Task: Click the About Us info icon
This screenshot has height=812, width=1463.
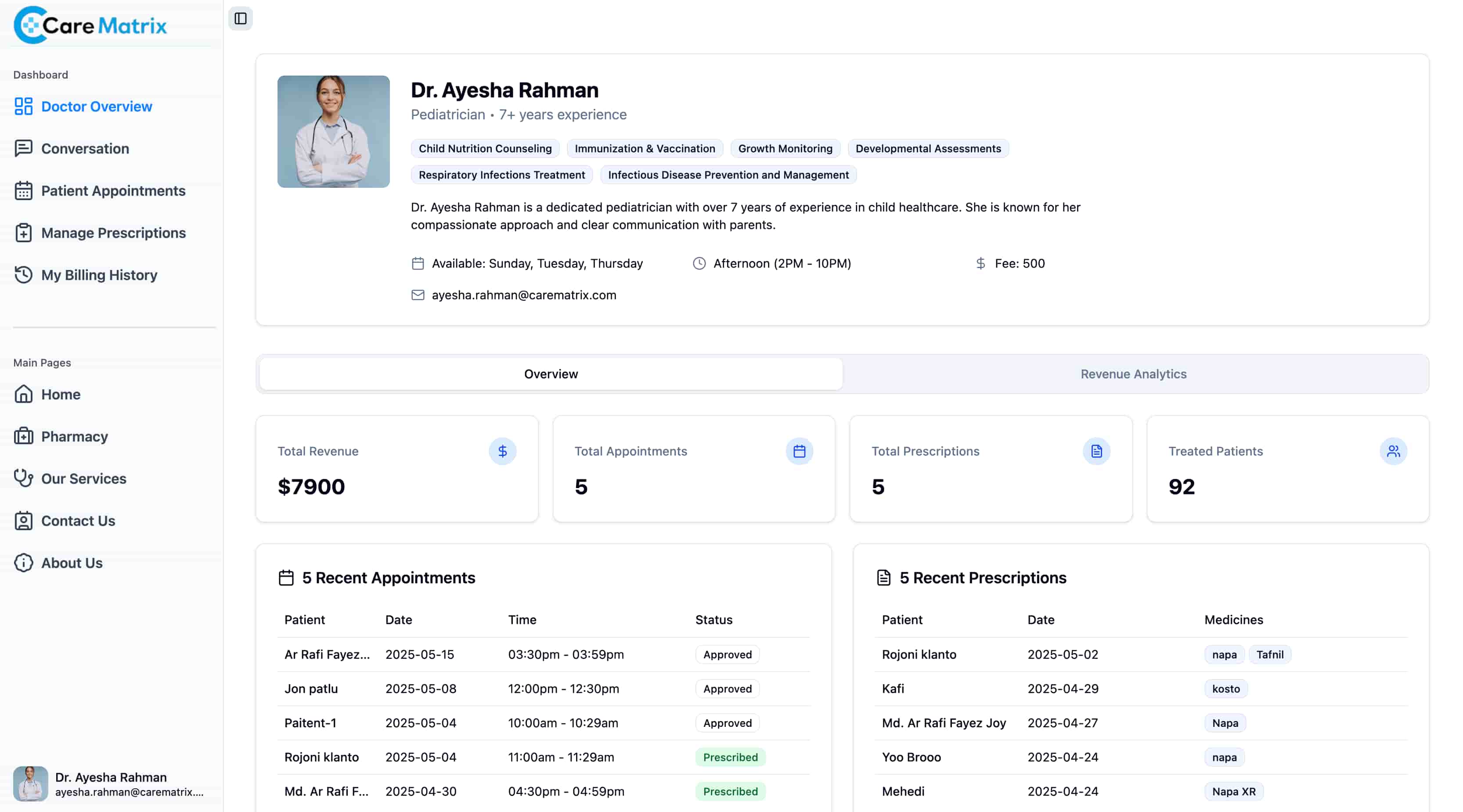Action: 23,563
